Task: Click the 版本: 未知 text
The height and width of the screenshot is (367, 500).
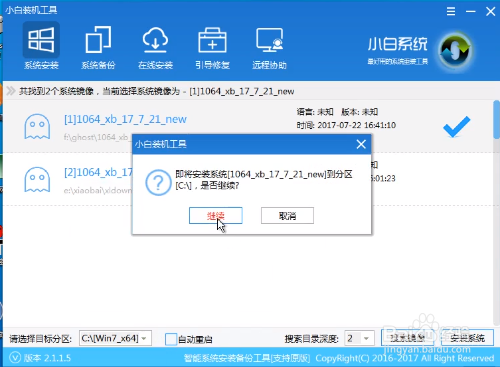Action: pos(359,112)
